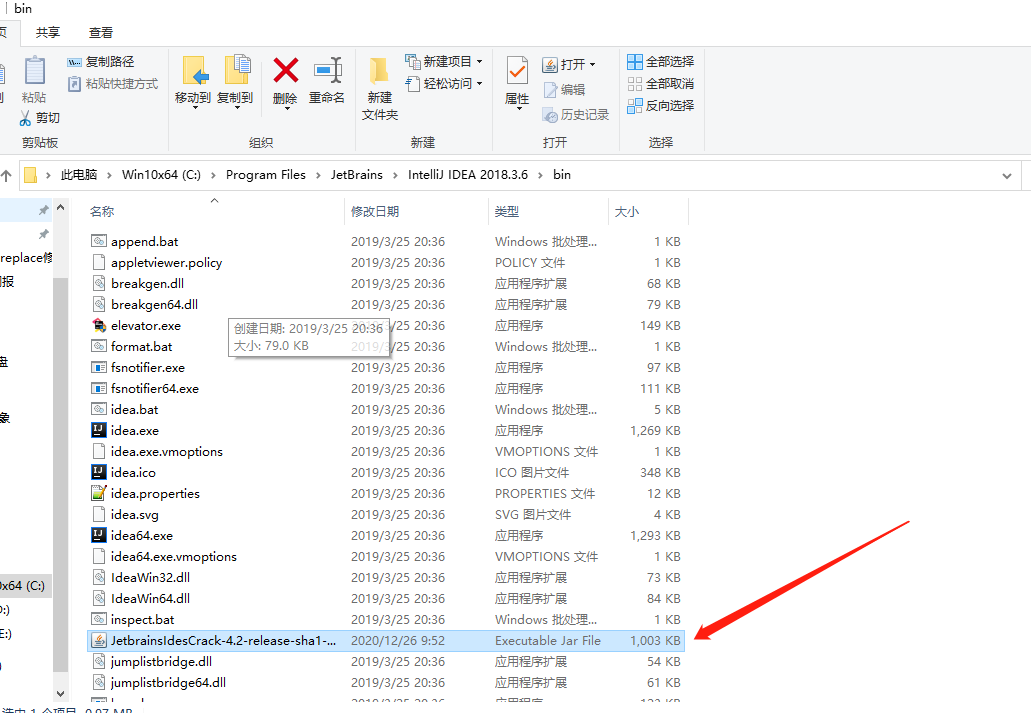This screenshot has height=713, width=1031.
Task: Click the navigation pane scroll down arrow
Action: point(60,693)
